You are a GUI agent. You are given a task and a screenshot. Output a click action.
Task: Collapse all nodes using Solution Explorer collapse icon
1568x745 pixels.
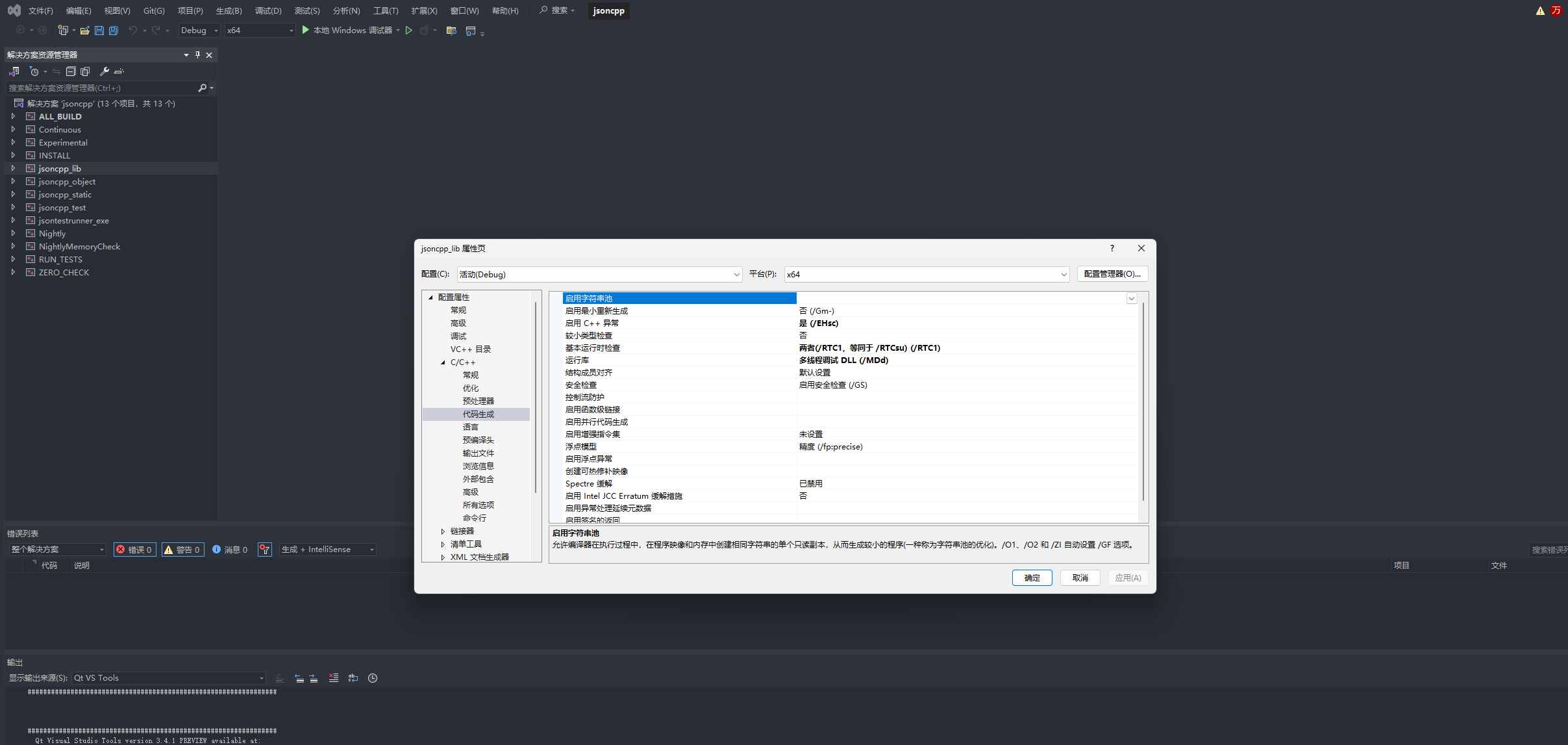[71, 71]
